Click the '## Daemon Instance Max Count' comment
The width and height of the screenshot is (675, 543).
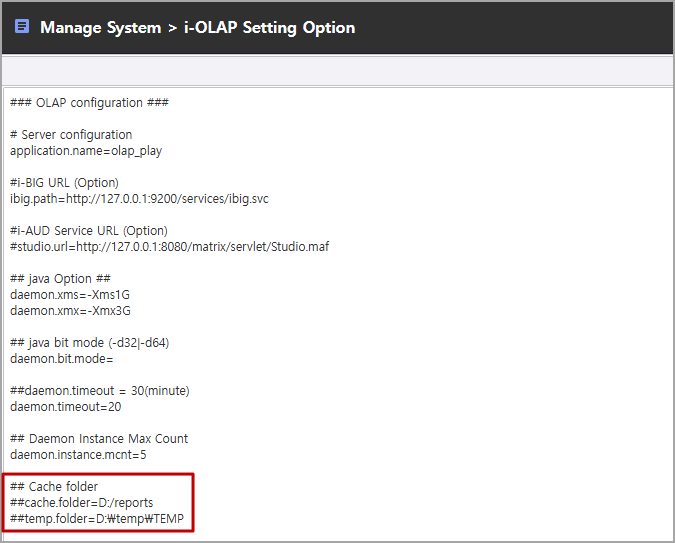tap(99, 438)
